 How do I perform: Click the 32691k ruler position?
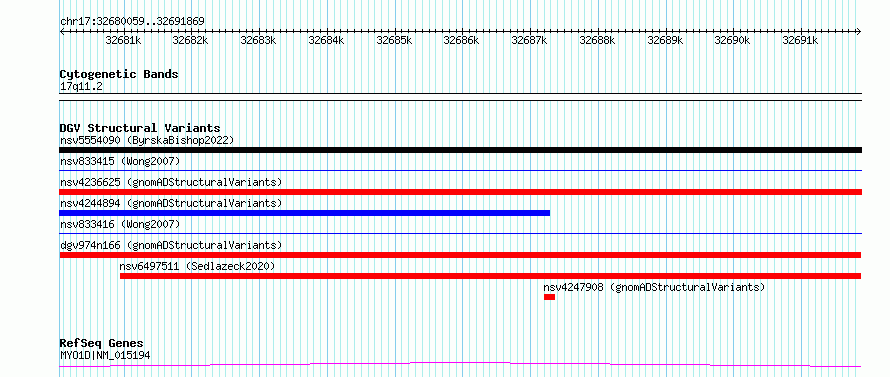pyautogui.click(x=801, y=40)
